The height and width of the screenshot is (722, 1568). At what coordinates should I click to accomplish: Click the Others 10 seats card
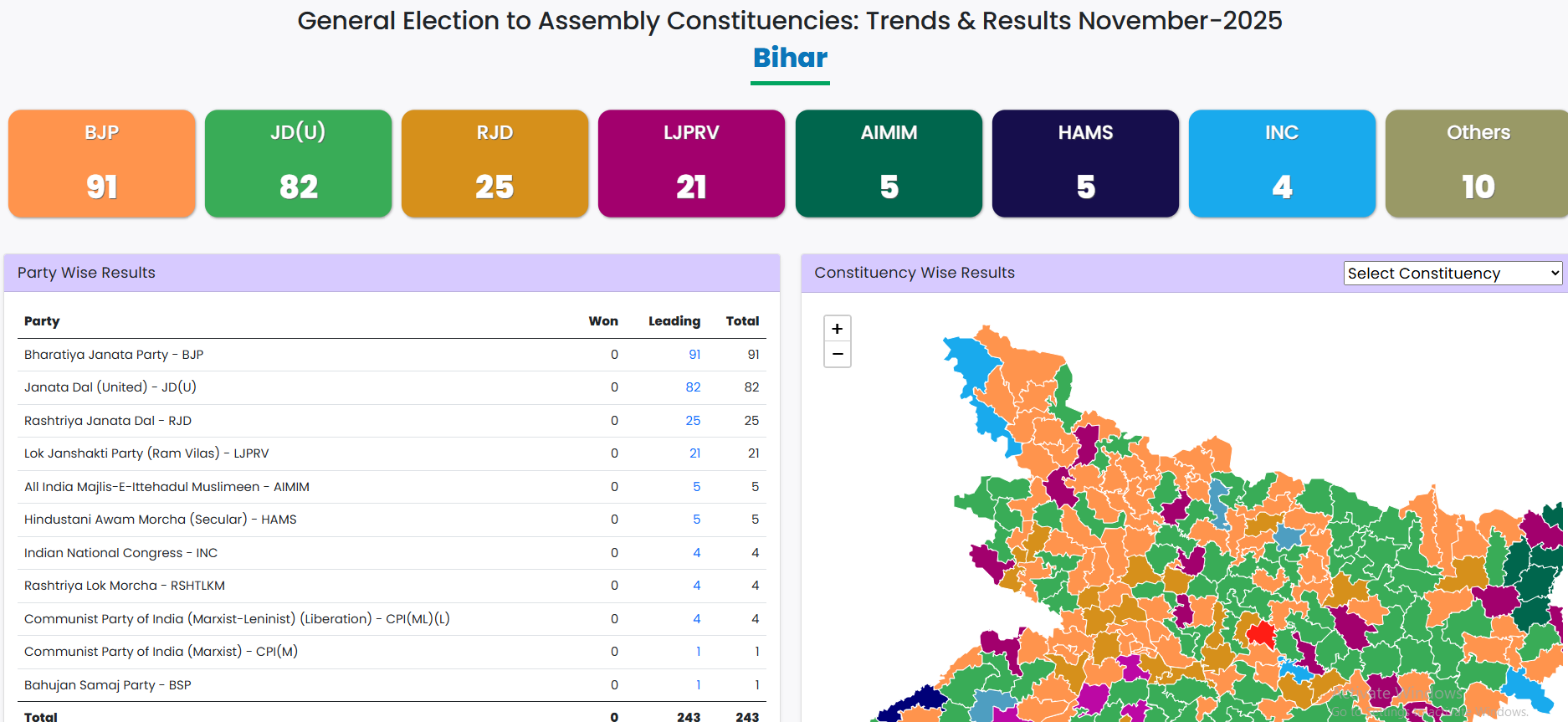click(1477, 164)
